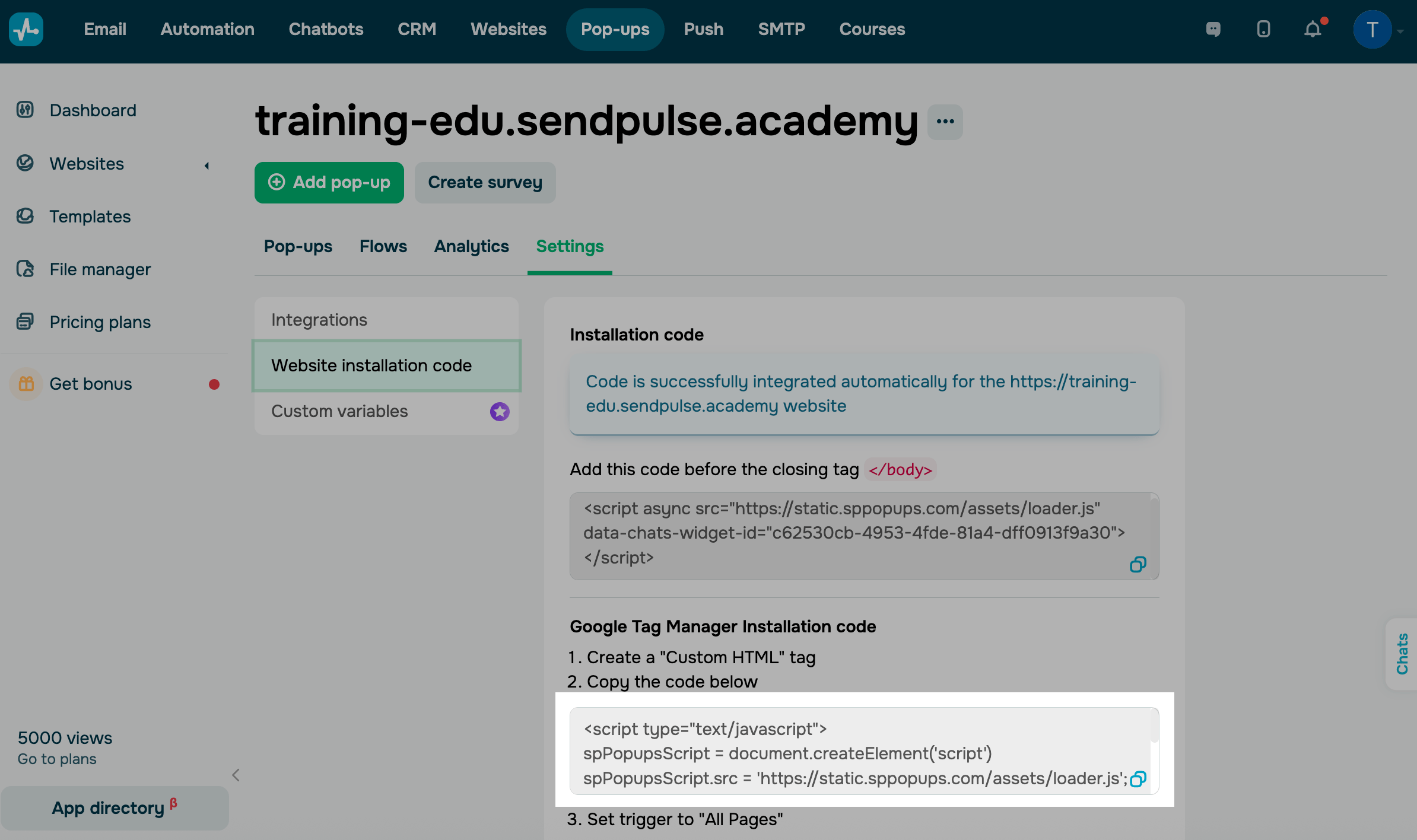Open the user avatar account dropdown
The image size is (1417, 840).
1372,29
